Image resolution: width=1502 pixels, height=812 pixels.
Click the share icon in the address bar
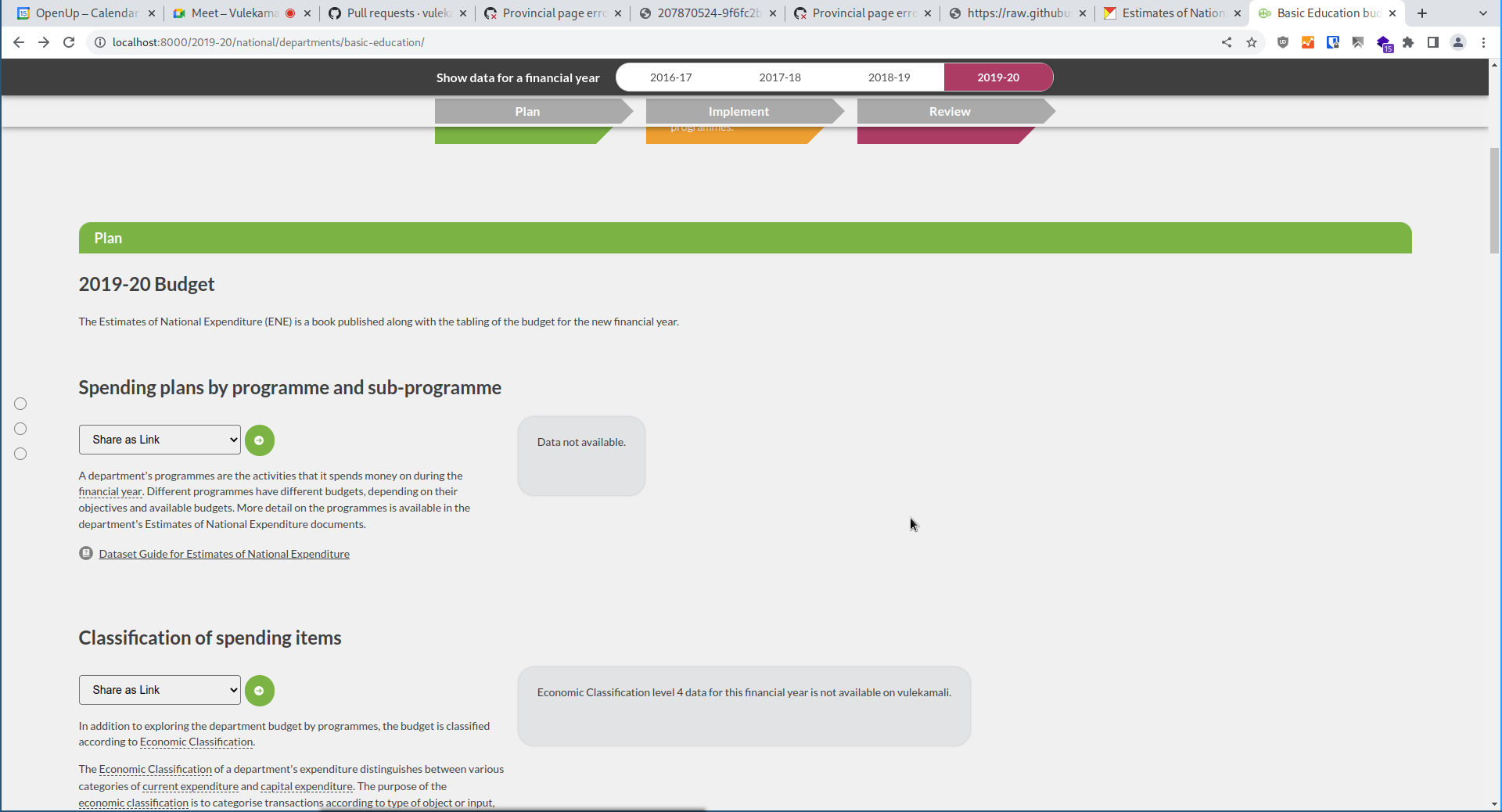tap(1227, 43)
